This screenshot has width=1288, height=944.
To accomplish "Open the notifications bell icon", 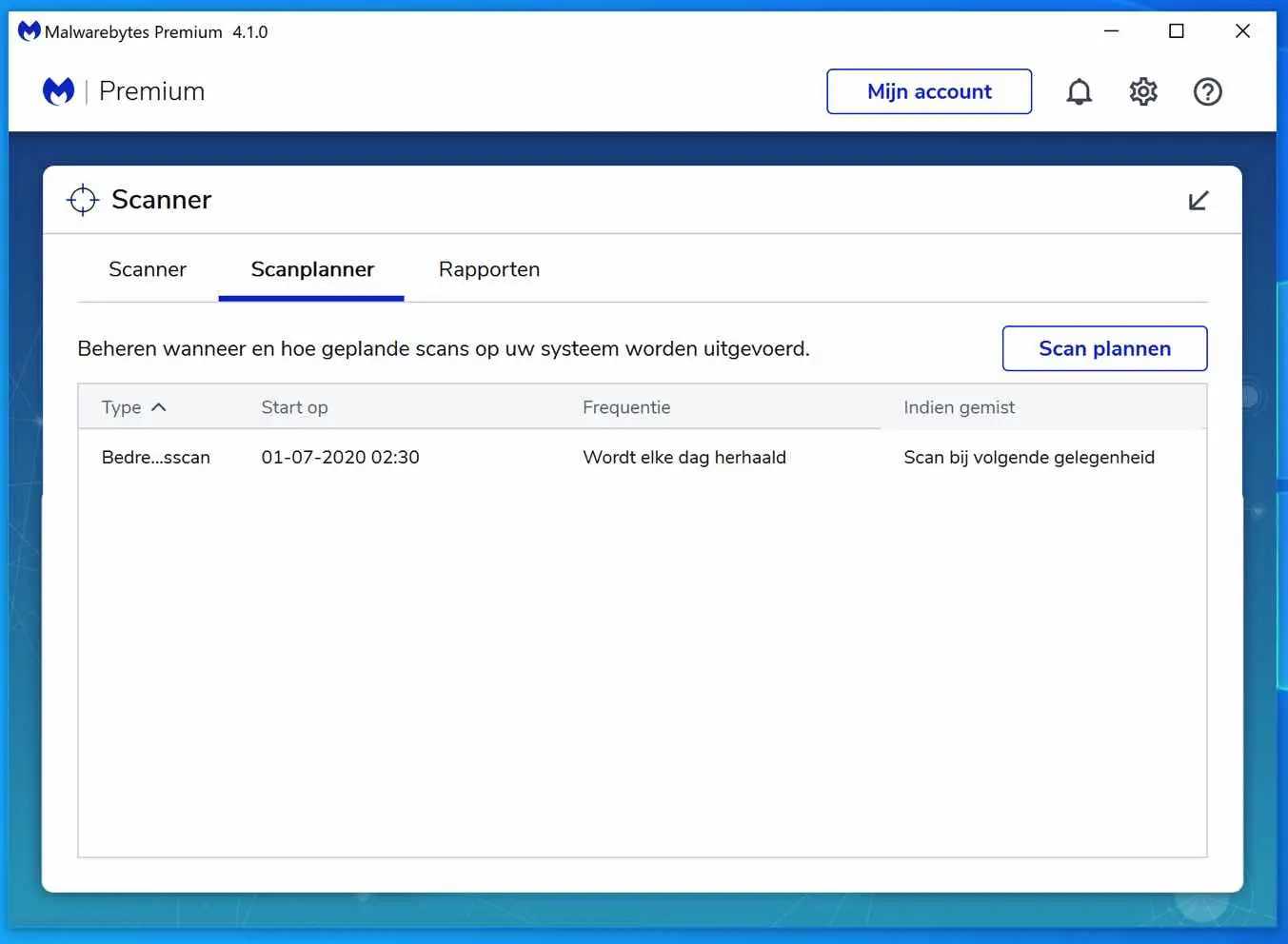I will [1079, 91].
